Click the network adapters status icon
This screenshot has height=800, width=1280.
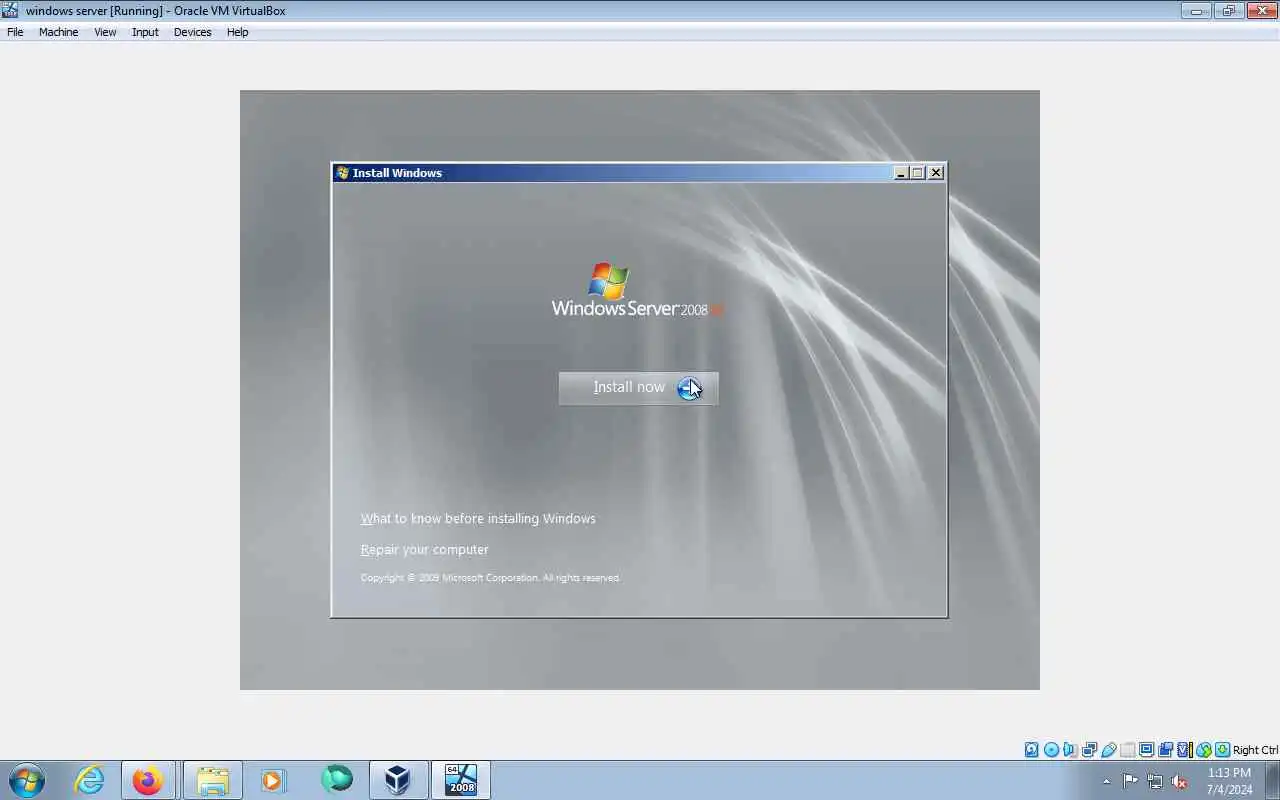pos(1089,750)
